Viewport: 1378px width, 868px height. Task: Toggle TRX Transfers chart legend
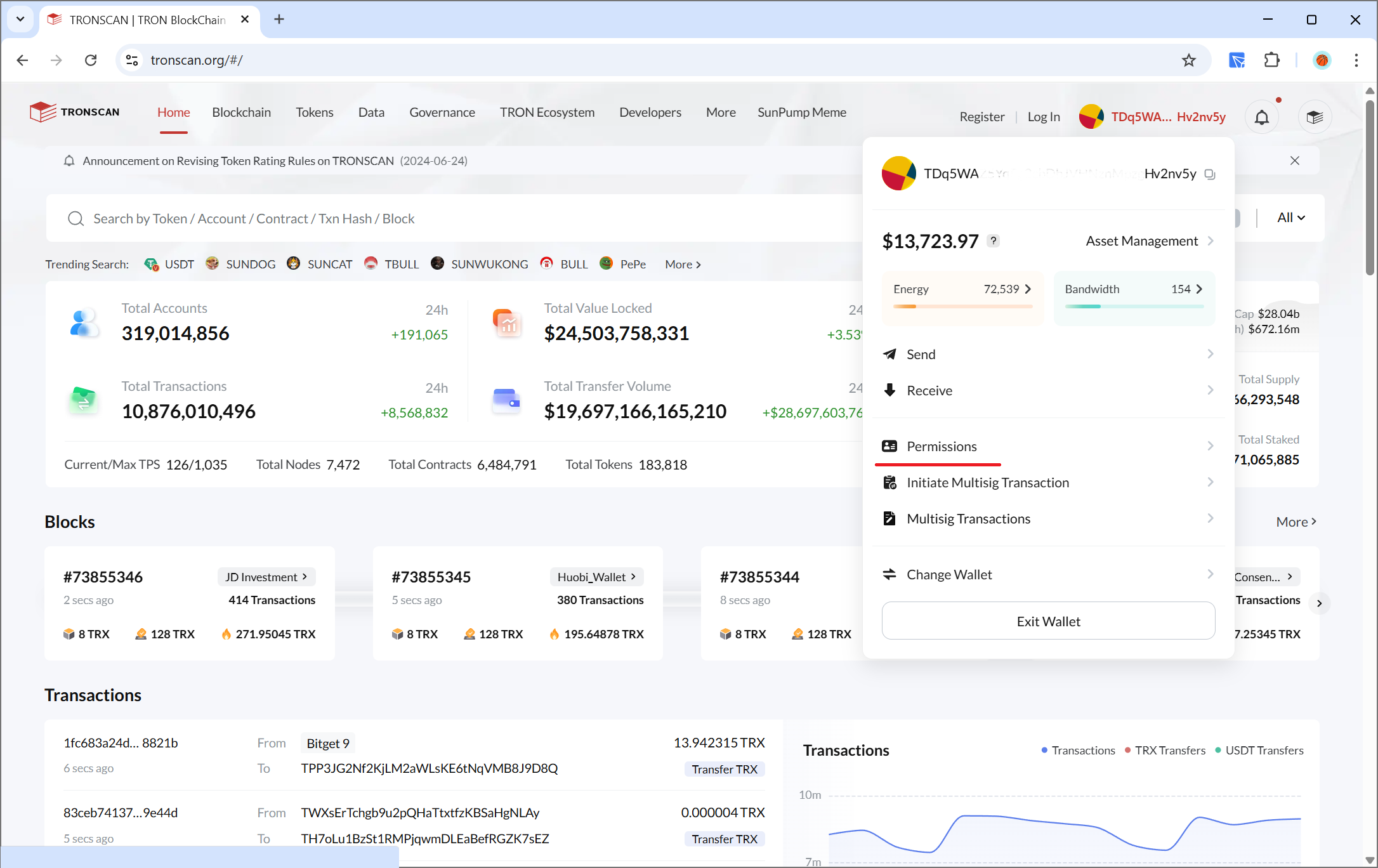click(x=1165, y=751)
